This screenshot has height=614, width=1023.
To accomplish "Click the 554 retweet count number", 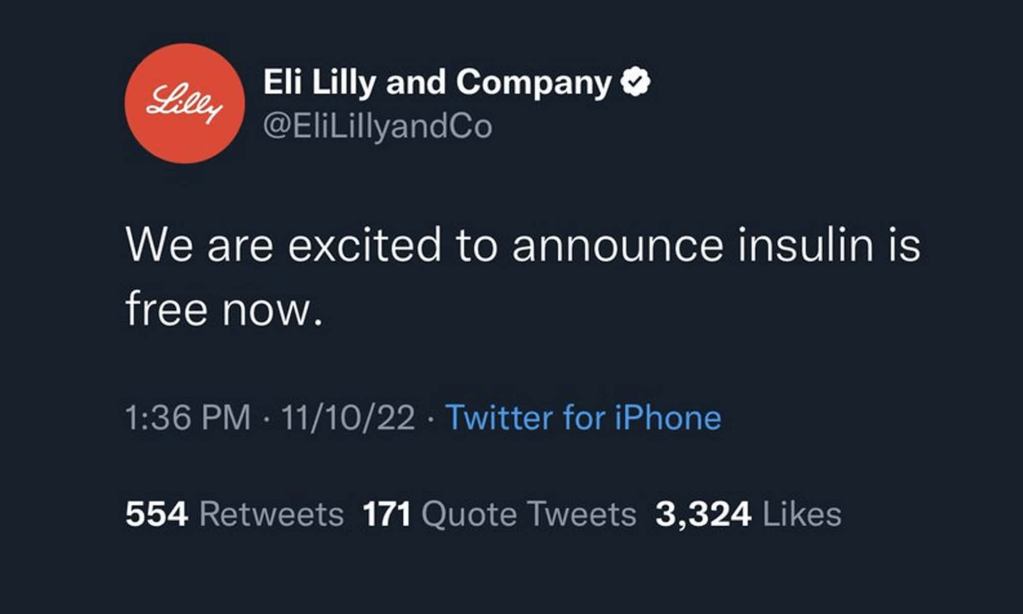I will [x=157, y=514].
